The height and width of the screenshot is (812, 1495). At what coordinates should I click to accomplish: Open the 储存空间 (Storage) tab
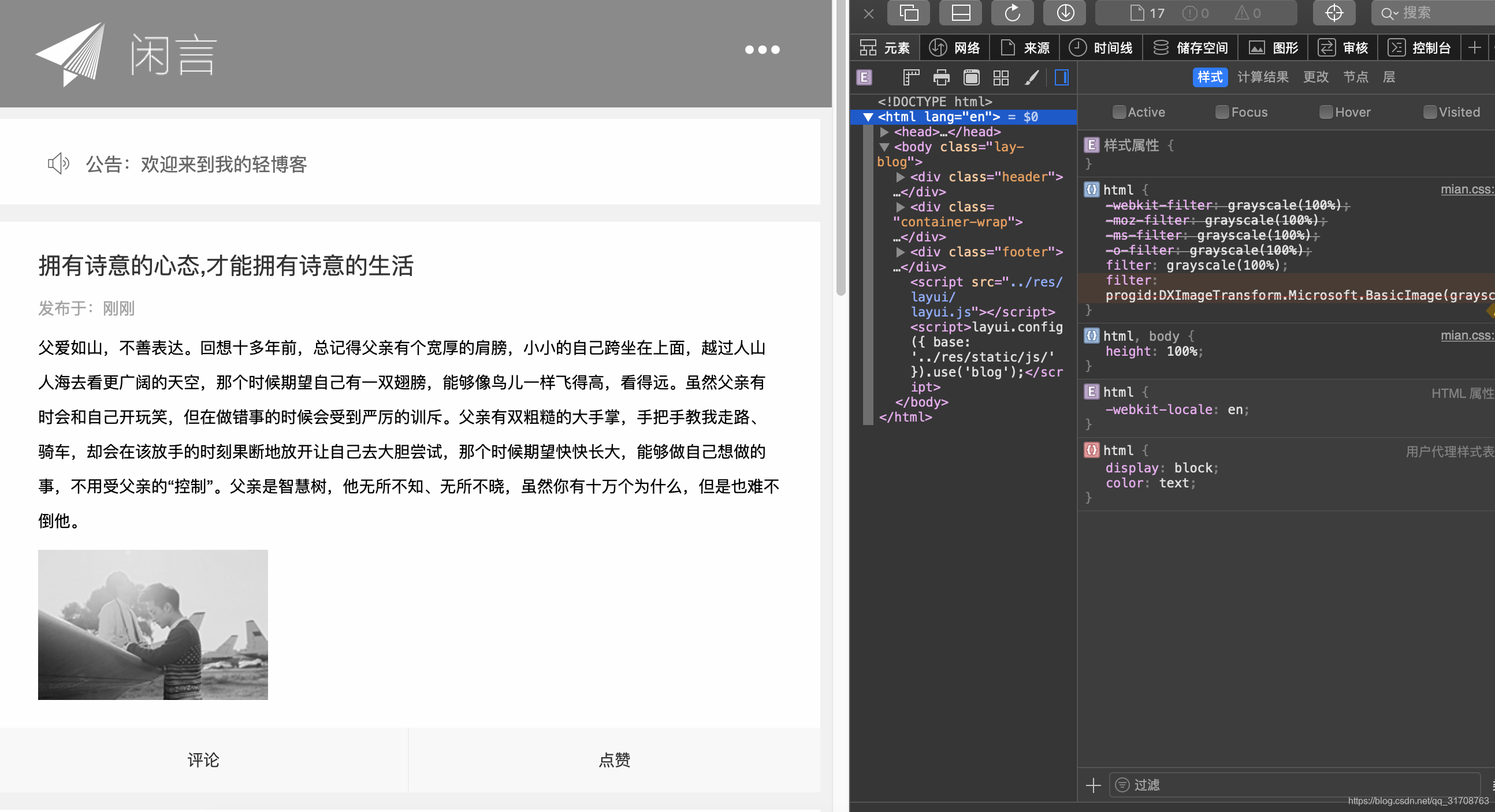[x=1191, y=47]
